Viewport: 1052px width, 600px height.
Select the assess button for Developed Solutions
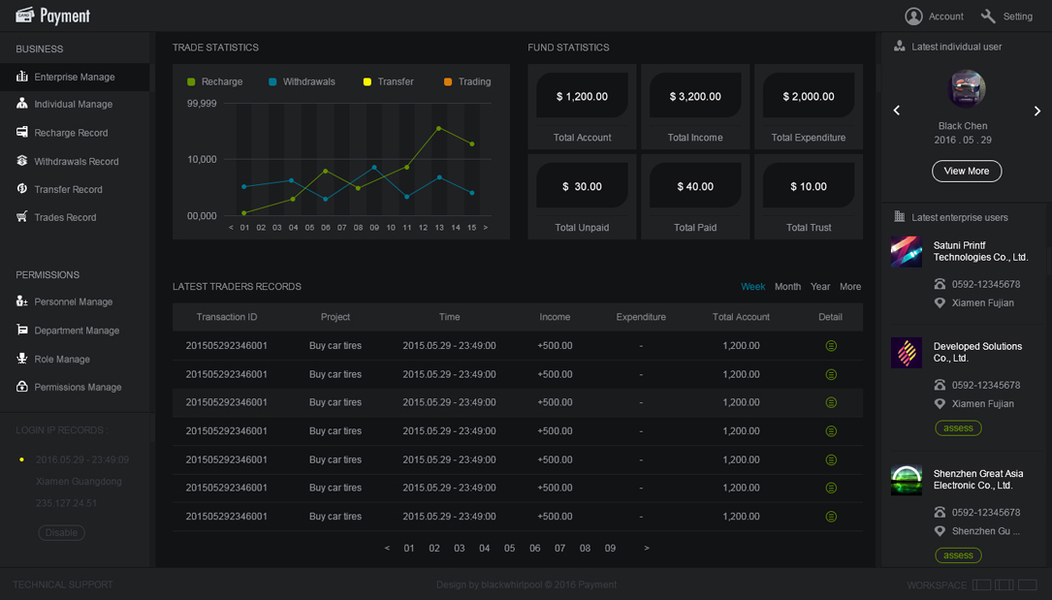pos(958,428)
